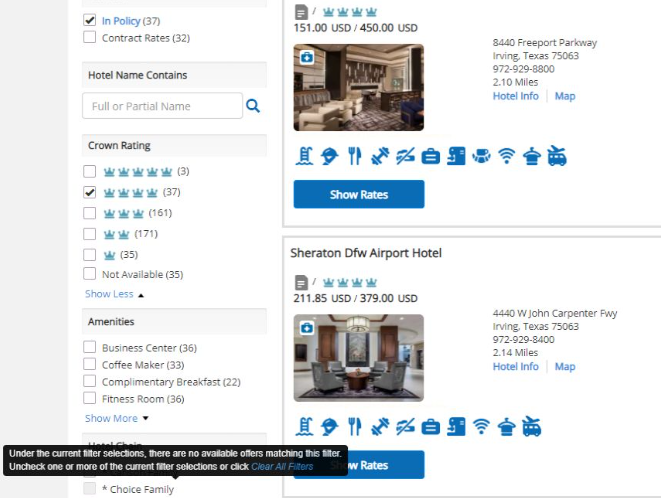Click Show Rates for 8440 Freeport Parkway hotel
Image resolution: width=661 pixels, height=498 pixels.
pyautogui.click(x=359, y=194)
